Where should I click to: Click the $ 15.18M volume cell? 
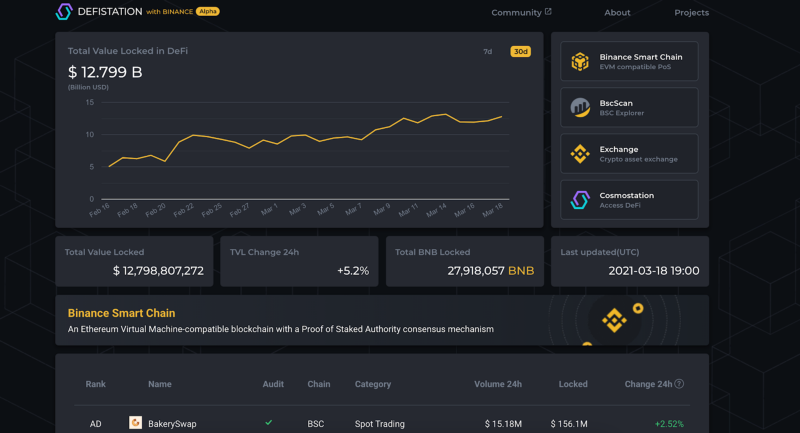coord(503,424)
